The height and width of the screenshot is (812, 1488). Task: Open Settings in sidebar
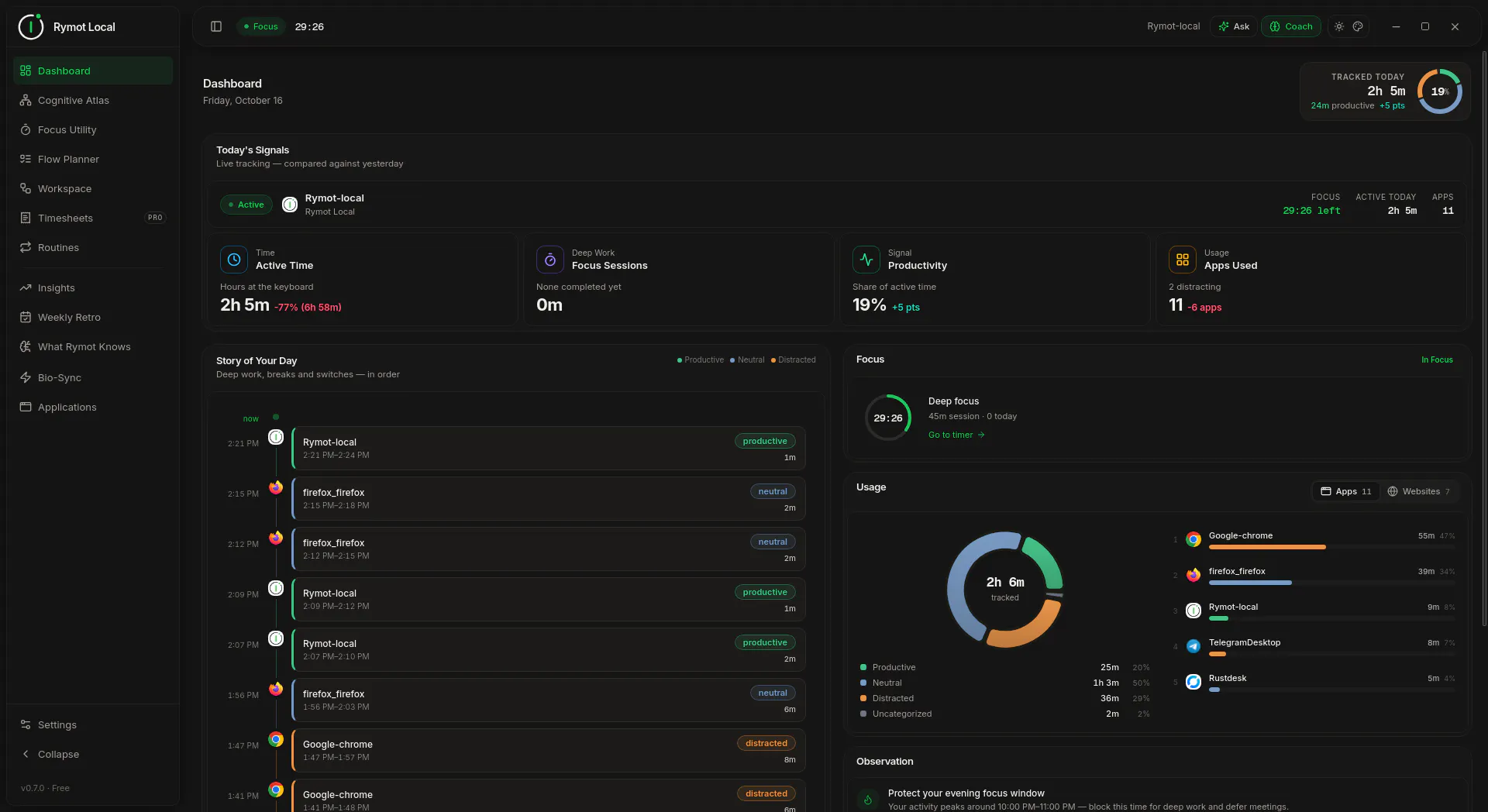pyautogui.click(x=93, y=724)
